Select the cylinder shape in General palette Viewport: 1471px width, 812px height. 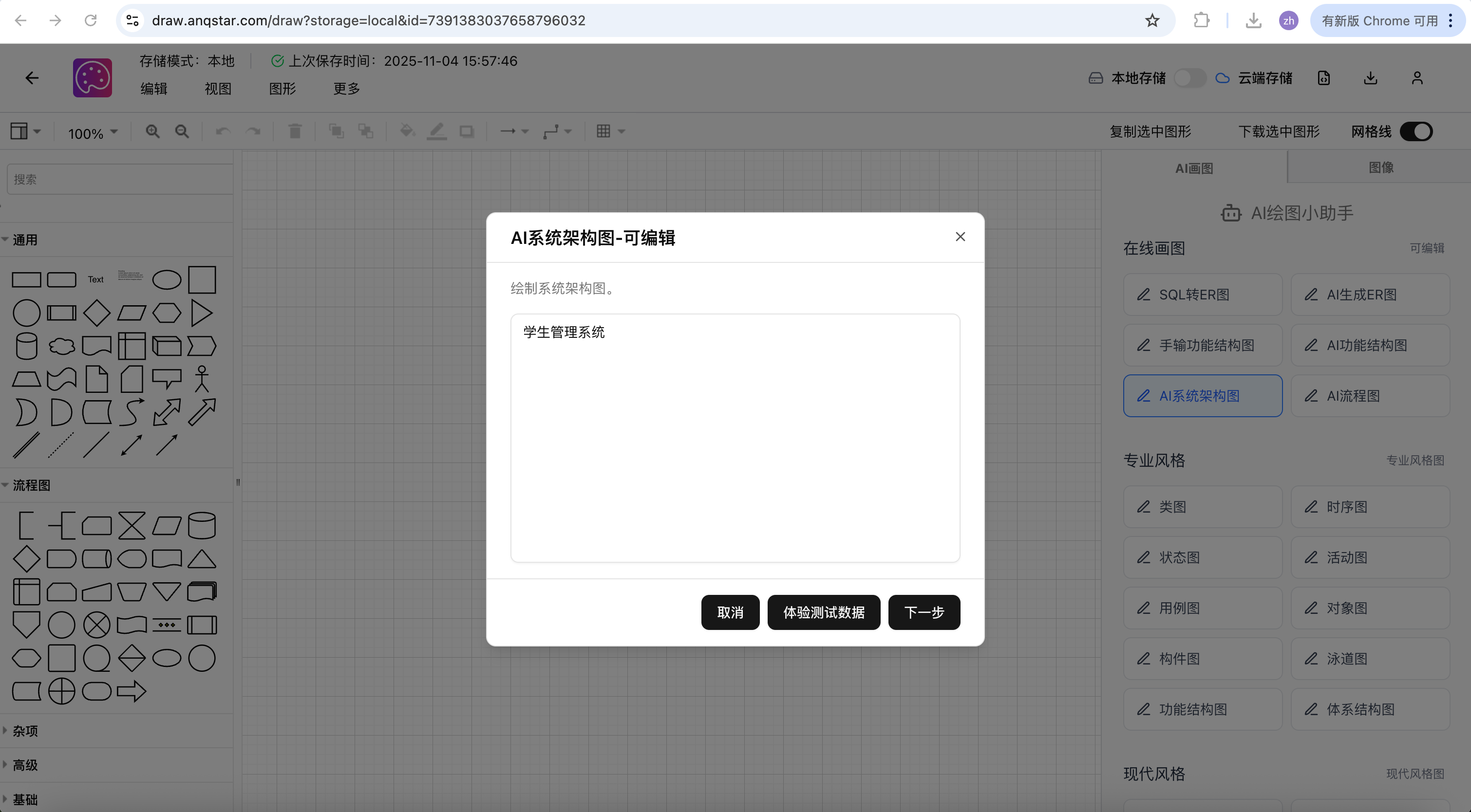point(26,346)
